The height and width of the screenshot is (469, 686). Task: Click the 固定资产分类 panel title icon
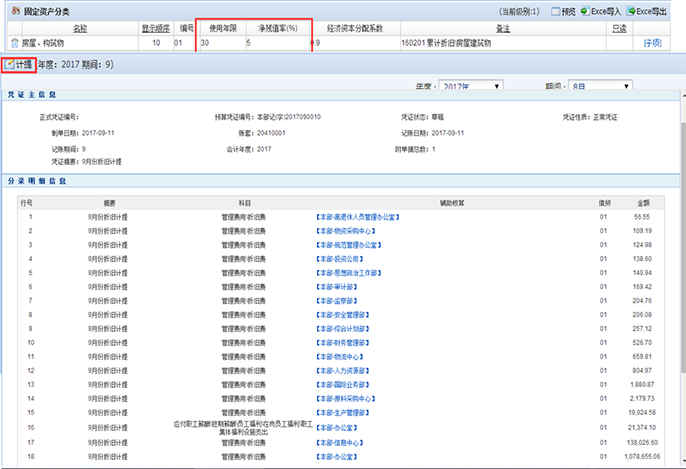[x=16, y=11]
